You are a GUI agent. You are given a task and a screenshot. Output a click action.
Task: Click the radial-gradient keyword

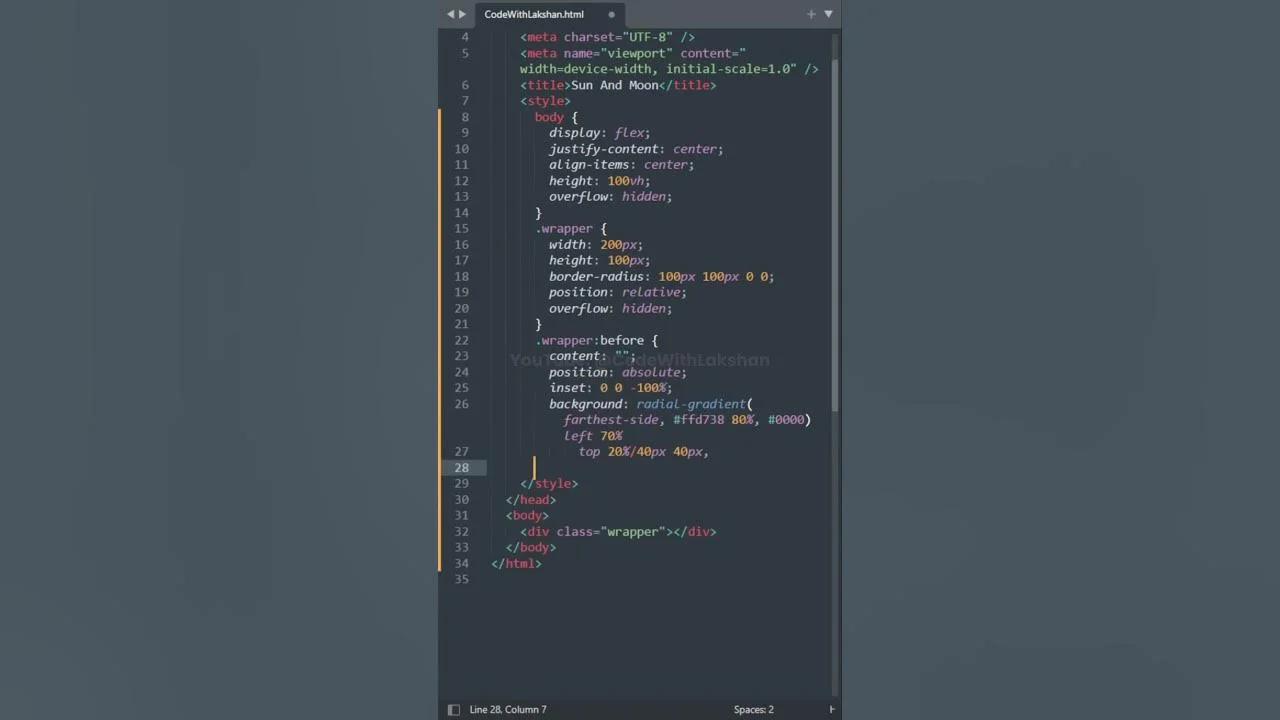point(690,404)
